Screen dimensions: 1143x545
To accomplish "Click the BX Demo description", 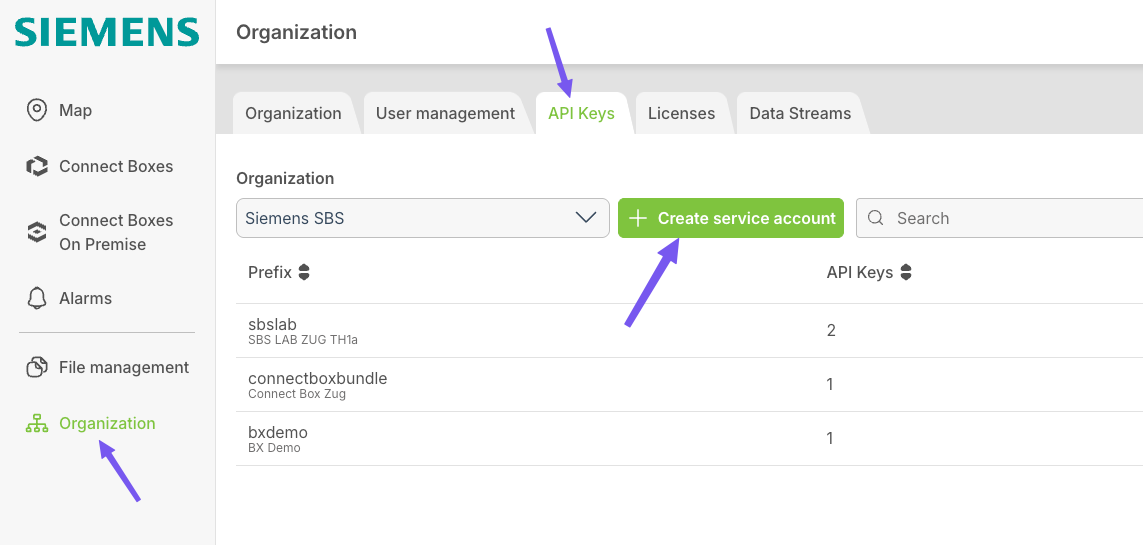I will pyautogui.click(x=274, y=448).
